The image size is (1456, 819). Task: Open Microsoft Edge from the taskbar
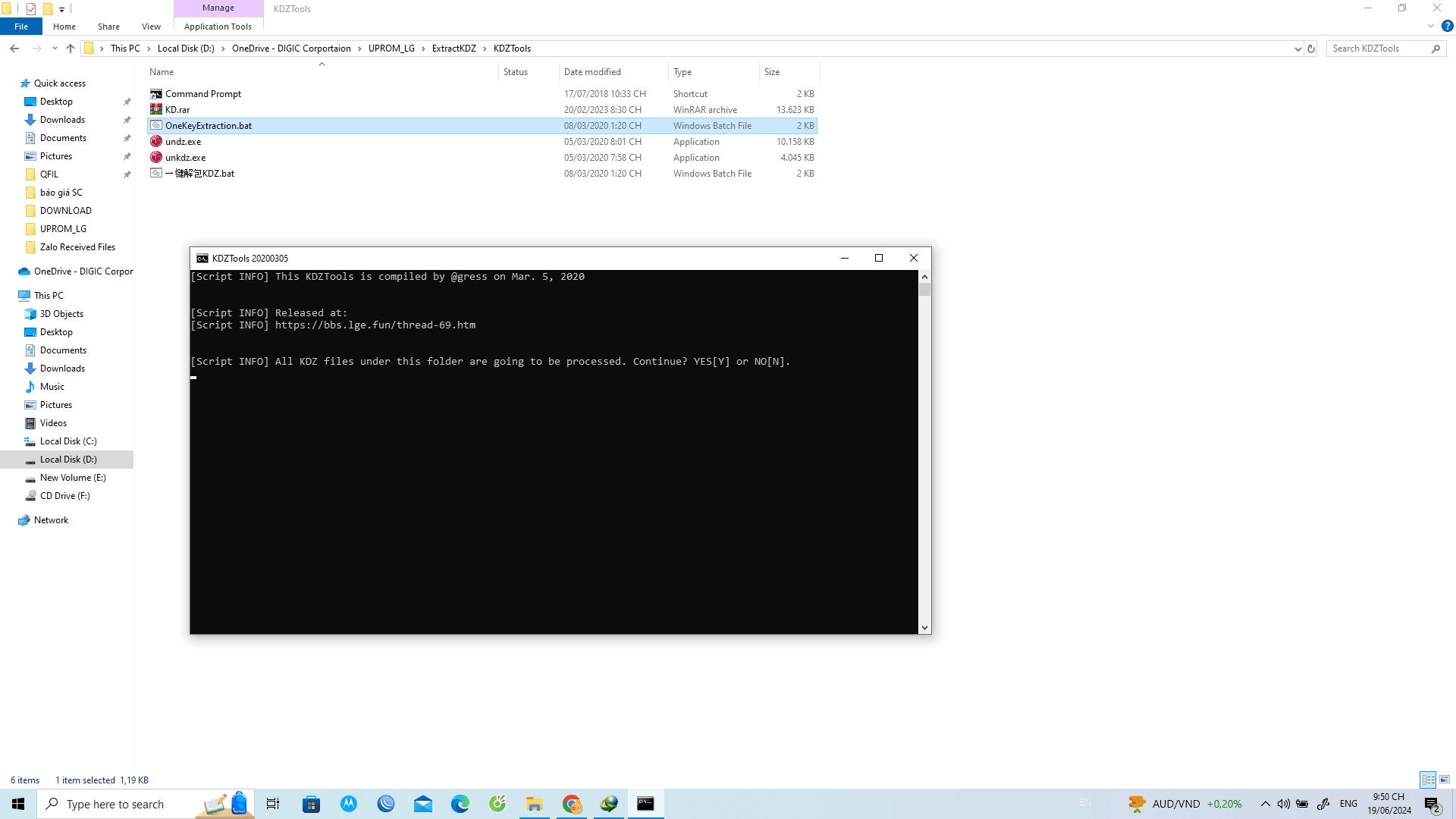click(460, 804)
